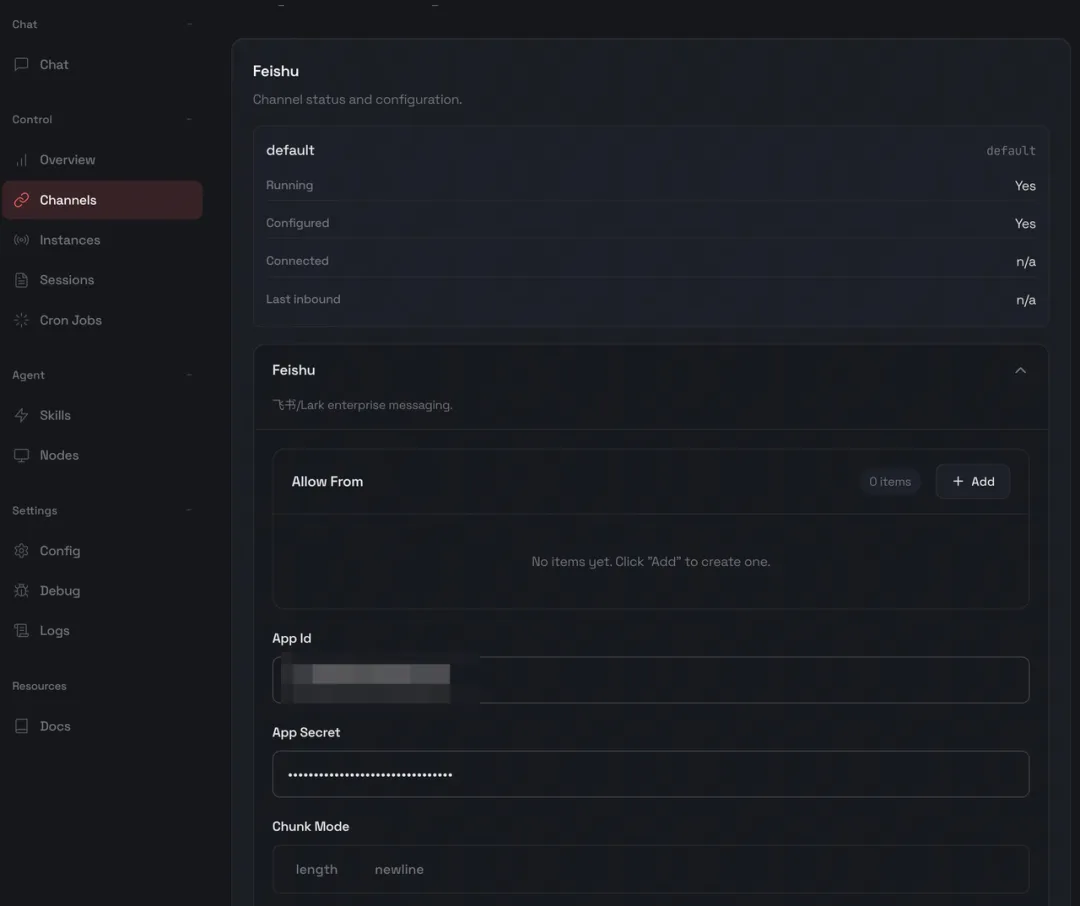This screenshot has width=1080, height=906.
Task: Go to Nodes page
Action: pyautogui.click(x=102, y=455)
